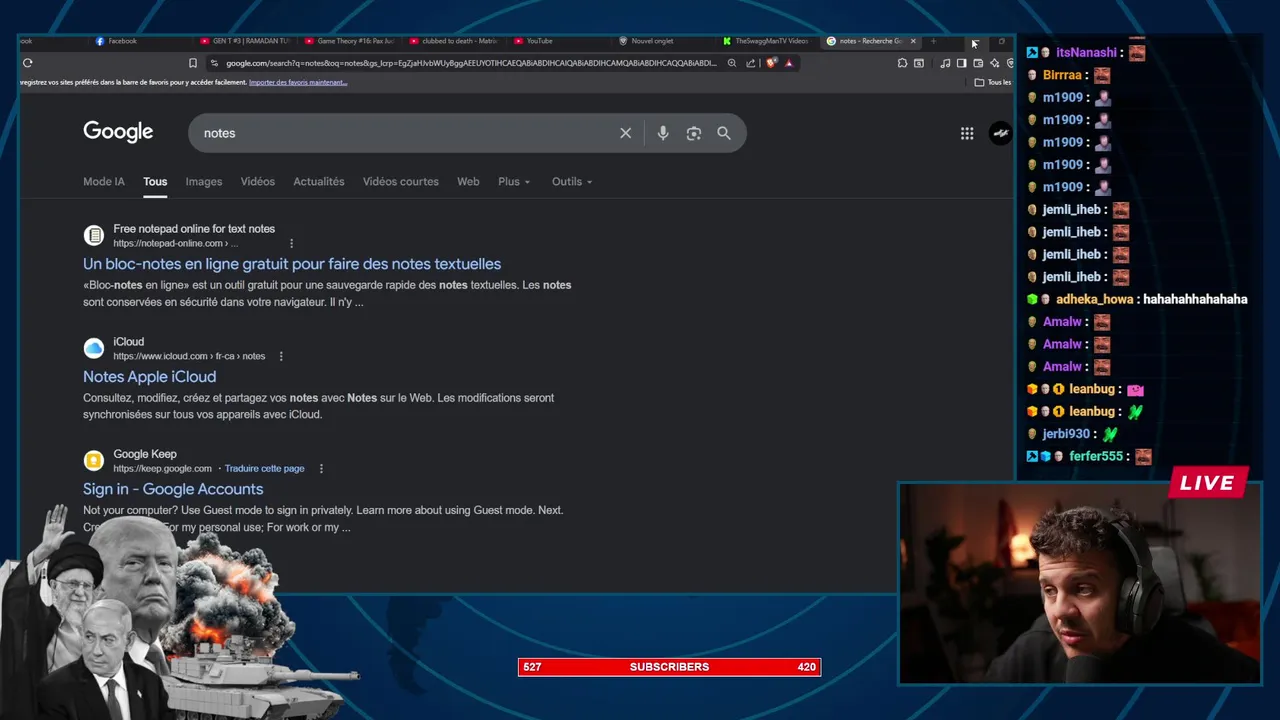Submit search with the magnifier icon
The image size is (1280, 720).
723,133
